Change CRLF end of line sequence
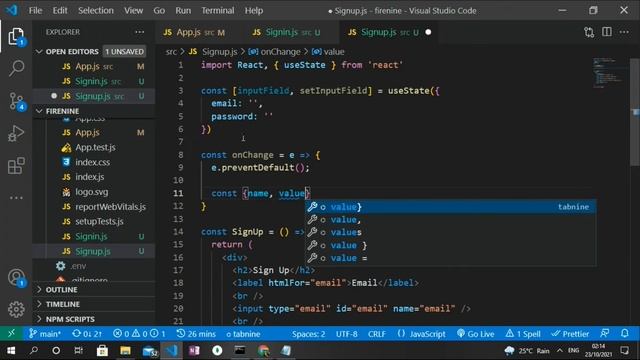This screenshot has height=360, width=640. 377,333
